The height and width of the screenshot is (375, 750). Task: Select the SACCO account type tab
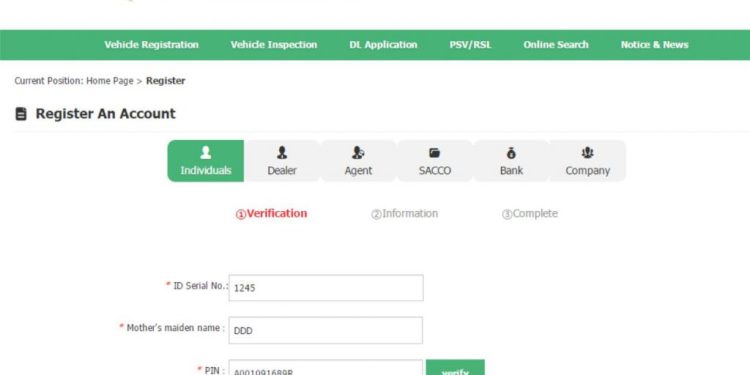(435, 161)
